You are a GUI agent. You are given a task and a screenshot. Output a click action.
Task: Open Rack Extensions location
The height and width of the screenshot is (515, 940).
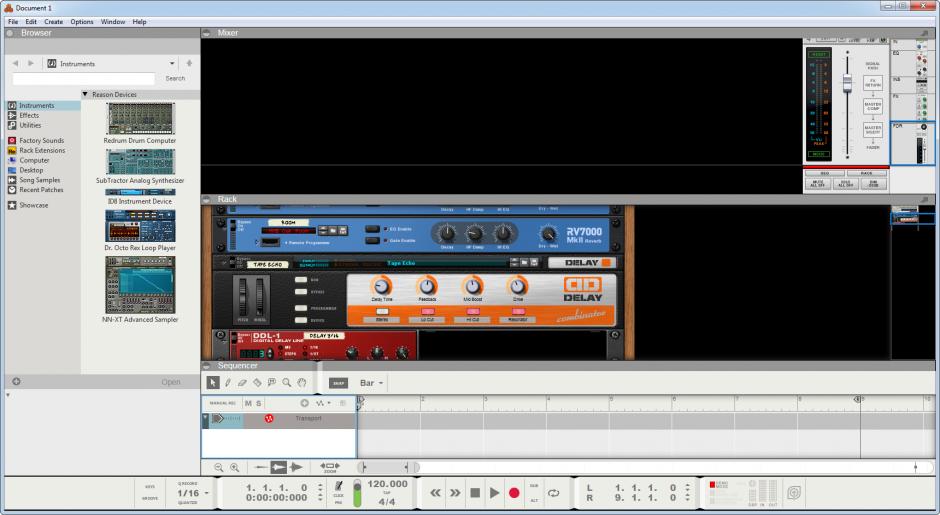tap(42, 150)
